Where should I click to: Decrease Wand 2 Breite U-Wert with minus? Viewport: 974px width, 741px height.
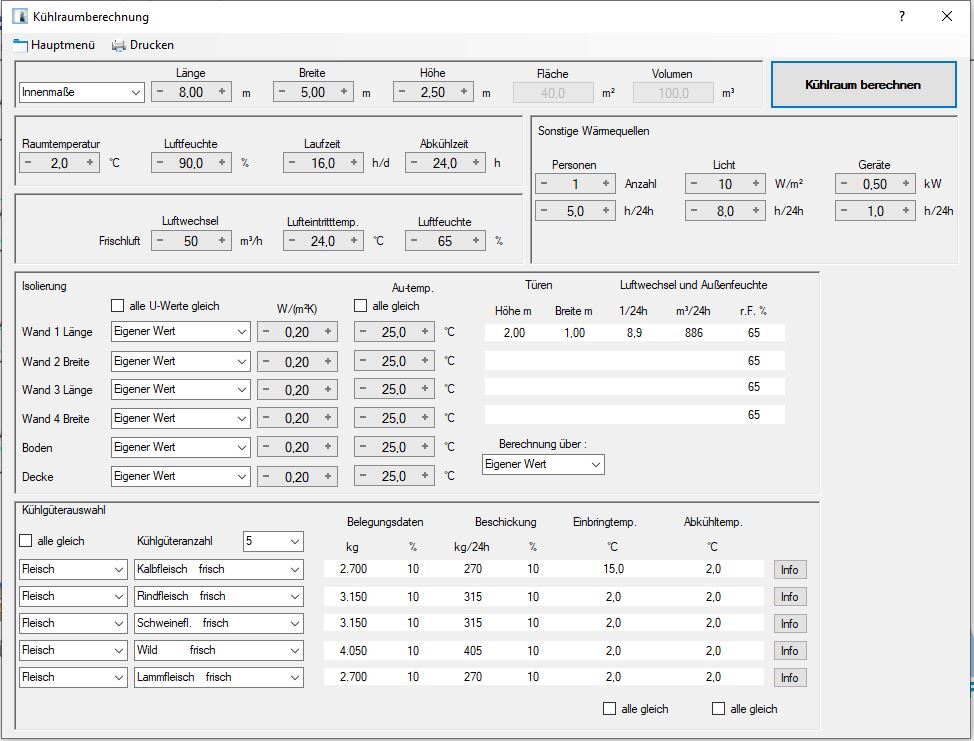[266, 361]
